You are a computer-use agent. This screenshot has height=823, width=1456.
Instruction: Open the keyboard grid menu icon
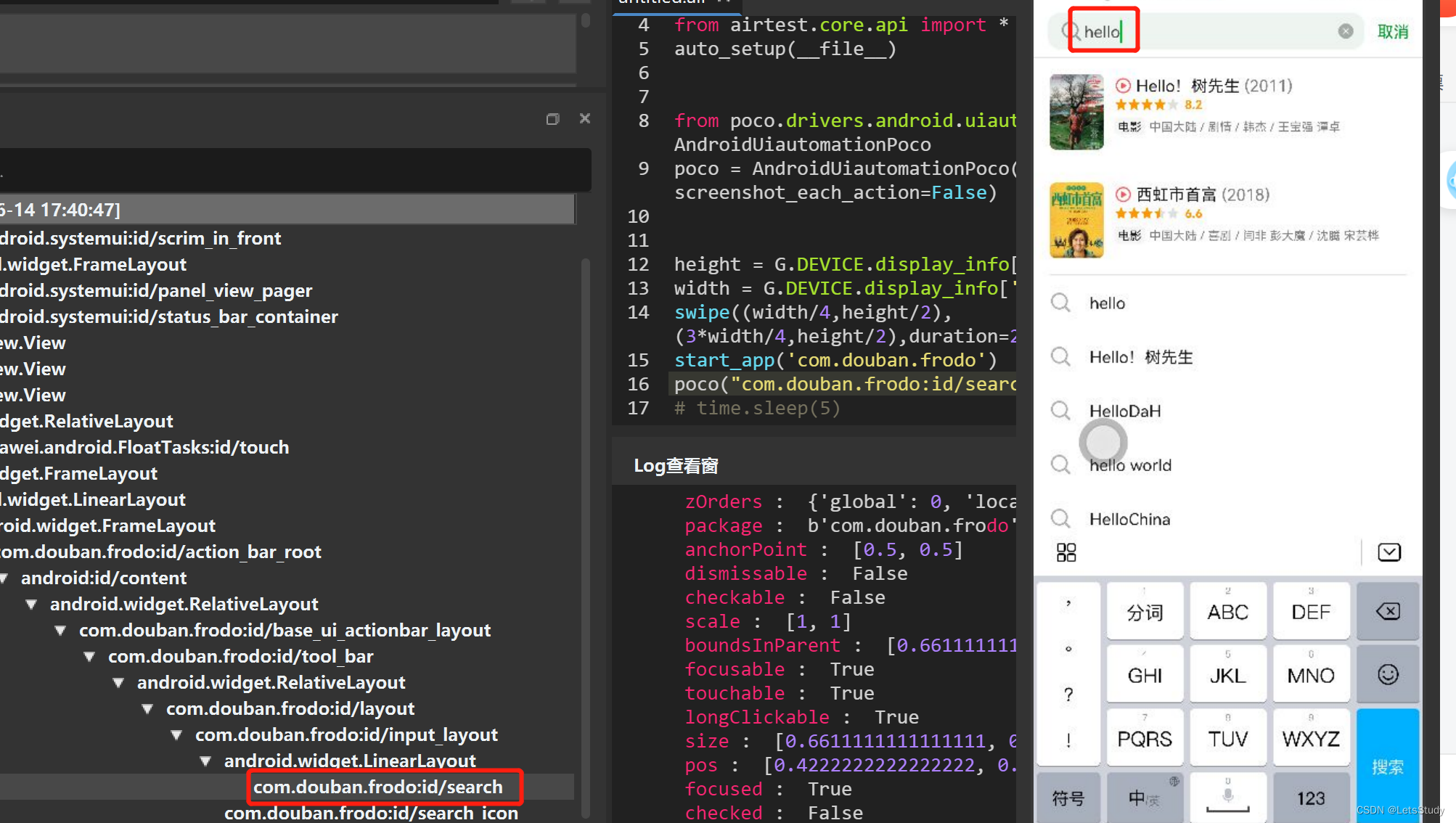click(x=1066, y=552)
